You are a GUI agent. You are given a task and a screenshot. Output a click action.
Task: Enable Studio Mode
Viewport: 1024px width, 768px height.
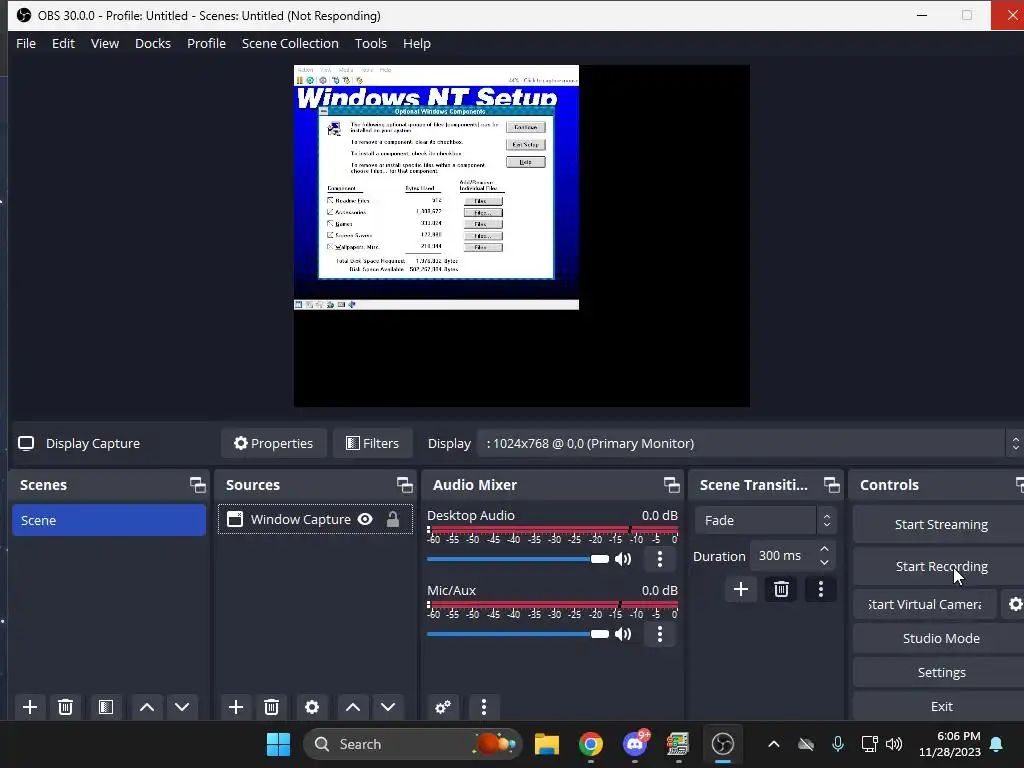940,639
